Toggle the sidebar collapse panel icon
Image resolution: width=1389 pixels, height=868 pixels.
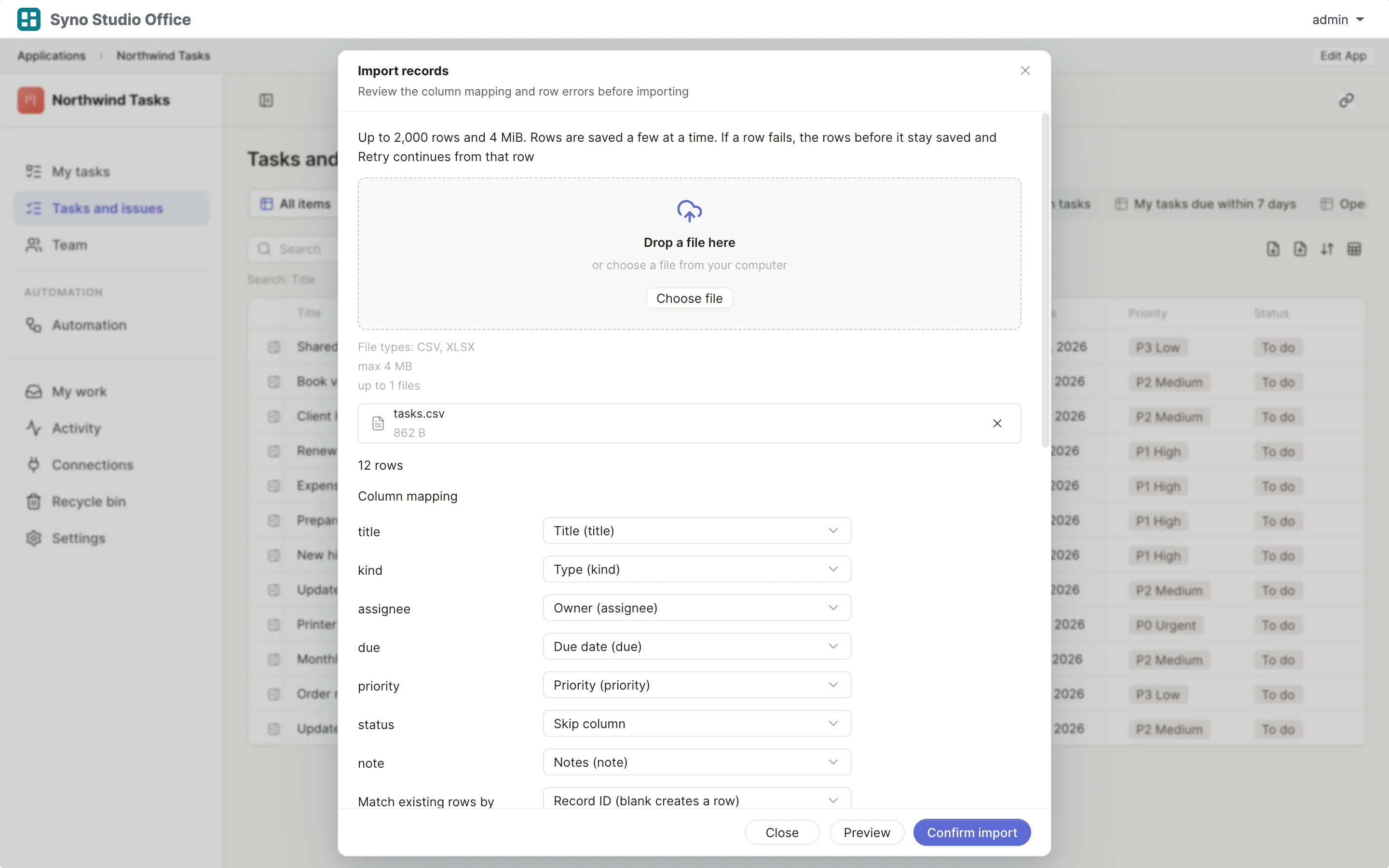coord(266,100)
